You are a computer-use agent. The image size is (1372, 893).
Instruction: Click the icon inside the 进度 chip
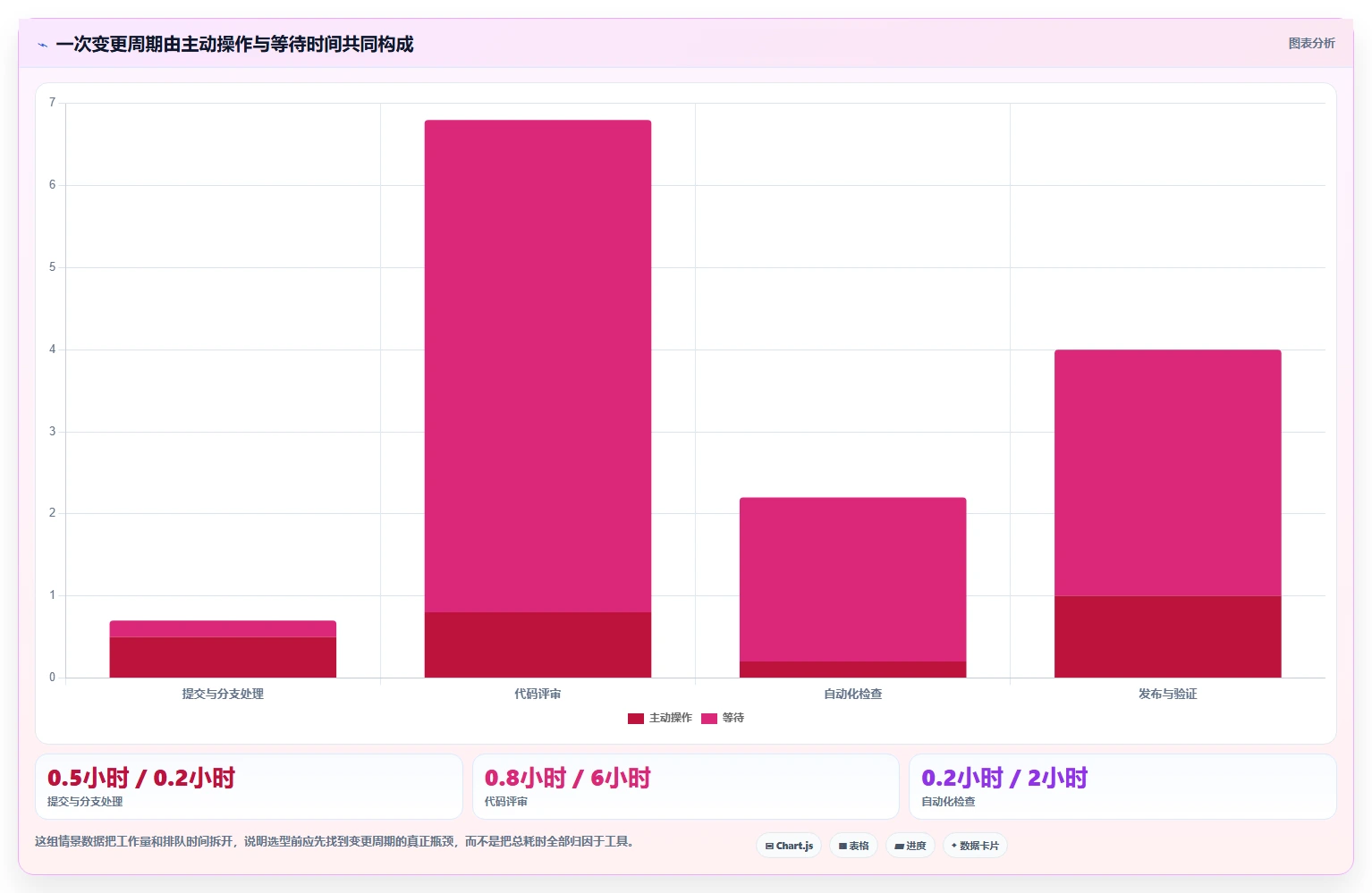click(899, 846)
